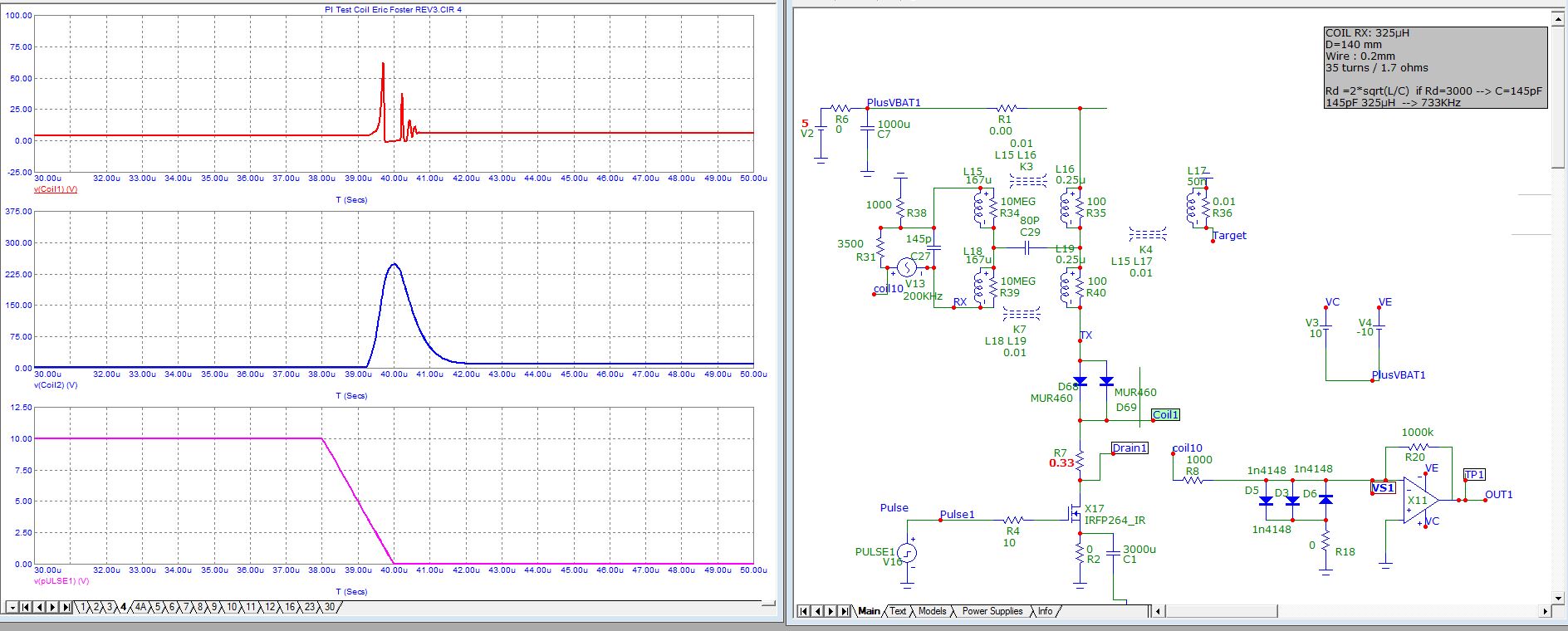Click the MOSFET X17 IRFP264_IR symbol
Image resolution: width=1568 pixels, height=631 pixels.
1075,515
